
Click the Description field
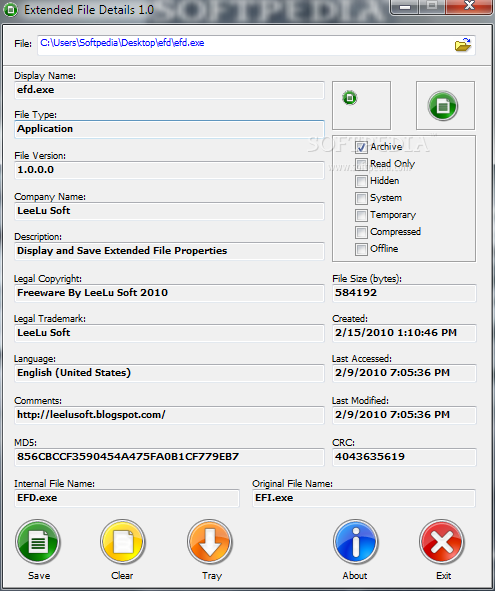[x=169, y=251]
